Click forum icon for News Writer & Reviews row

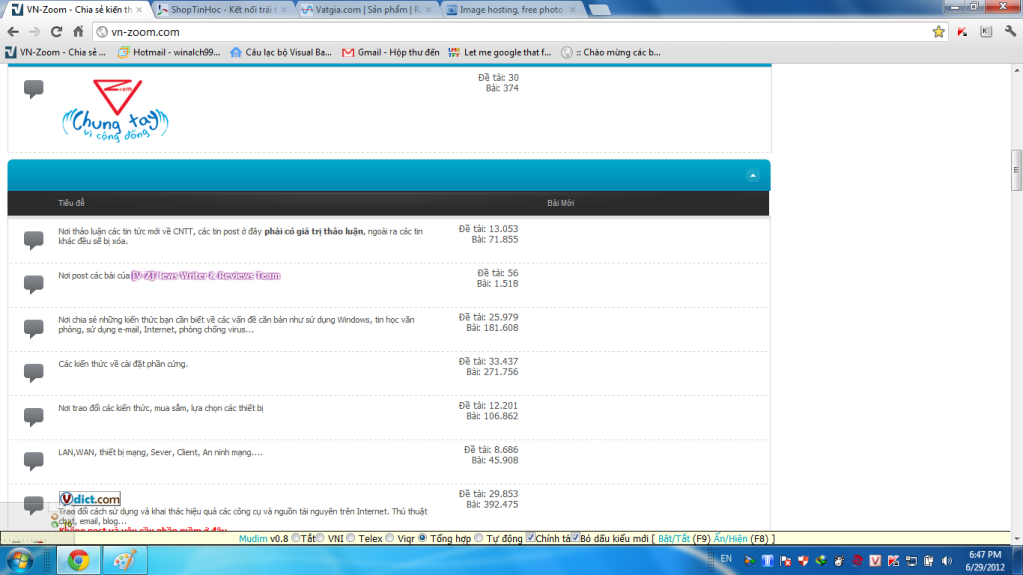pyautogui.click(x=33, y=284)
